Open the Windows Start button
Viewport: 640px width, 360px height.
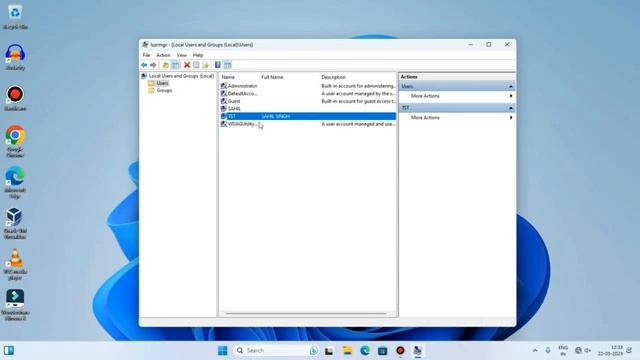tap(222, 351)
